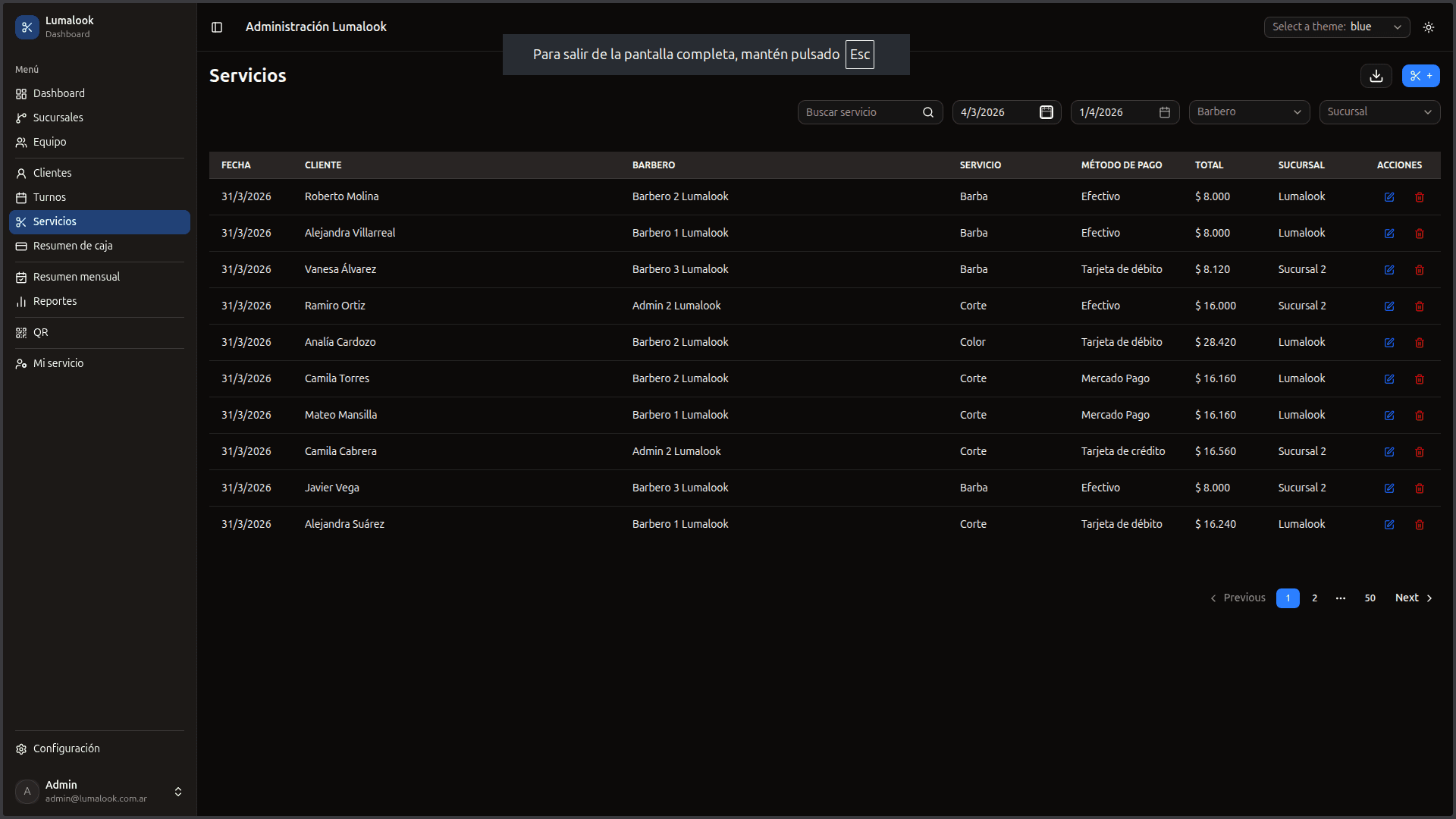Delete Roberto Molina service row
The height and width of the screenshot is (819, 1456).
[x=1420, y=197]
